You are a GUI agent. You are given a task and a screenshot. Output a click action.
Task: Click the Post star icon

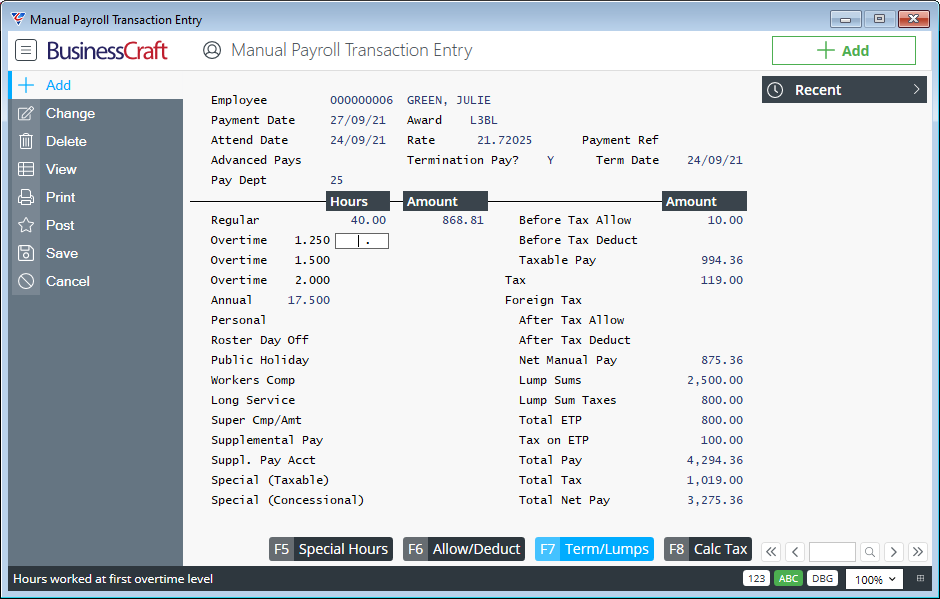[x=26, y=225]
